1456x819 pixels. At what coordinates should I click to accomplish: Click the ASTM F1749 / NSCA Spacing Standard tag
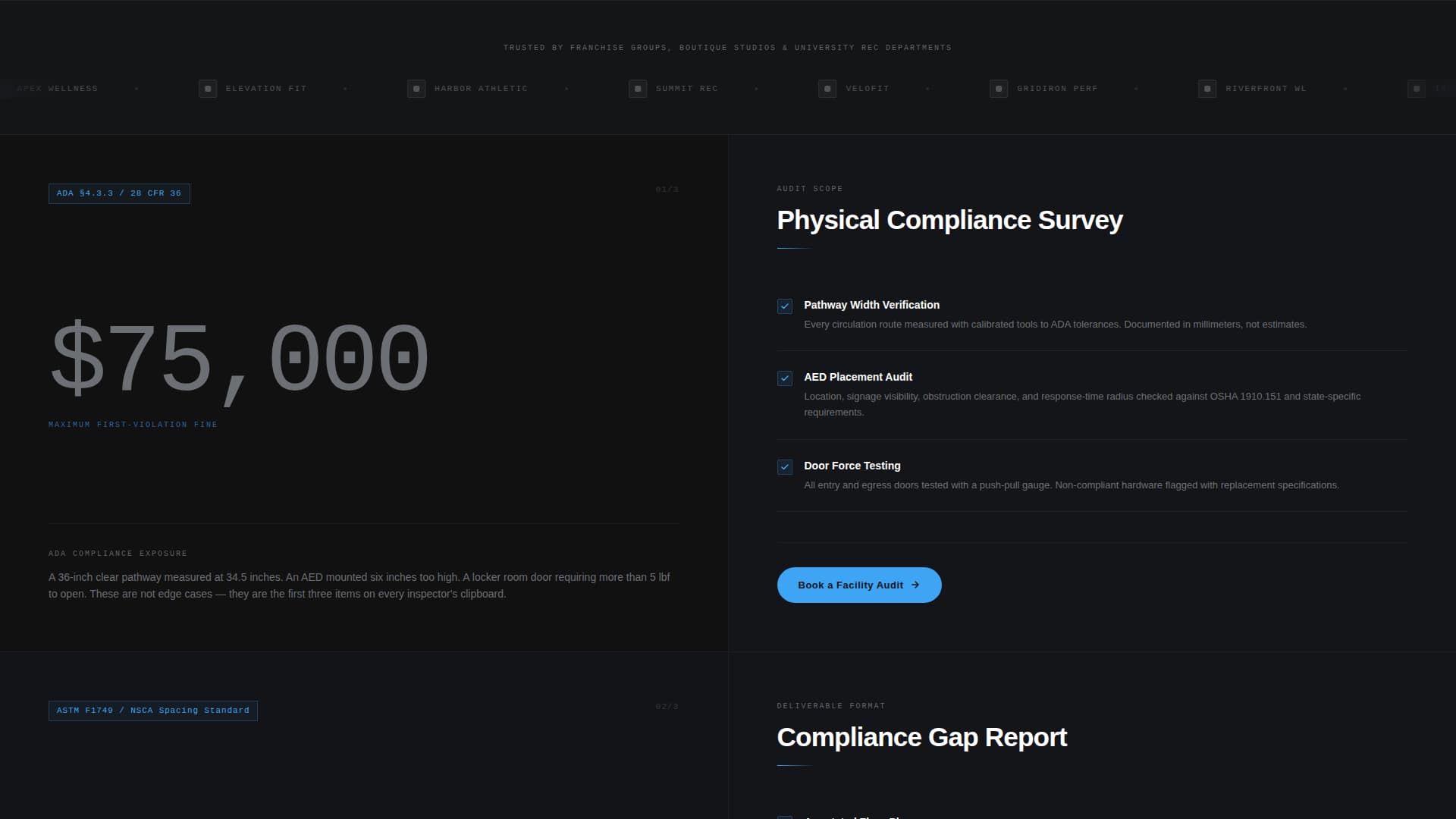(153, 711)
